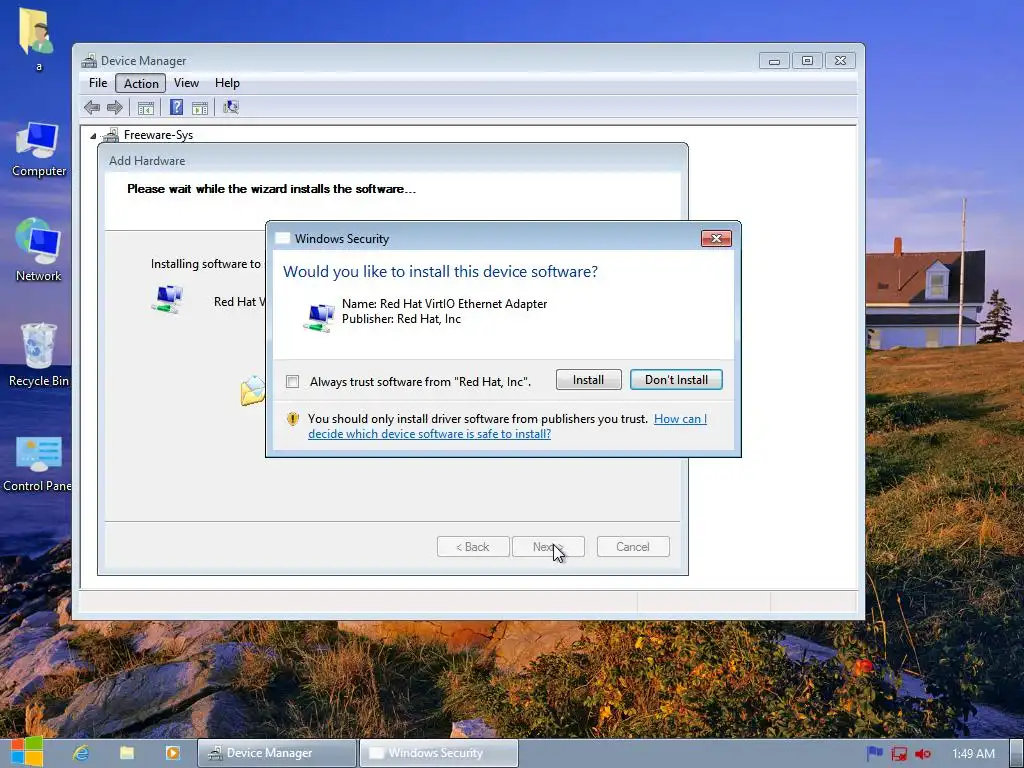Maximize the Device Manager window

click(x=807, y=61)
